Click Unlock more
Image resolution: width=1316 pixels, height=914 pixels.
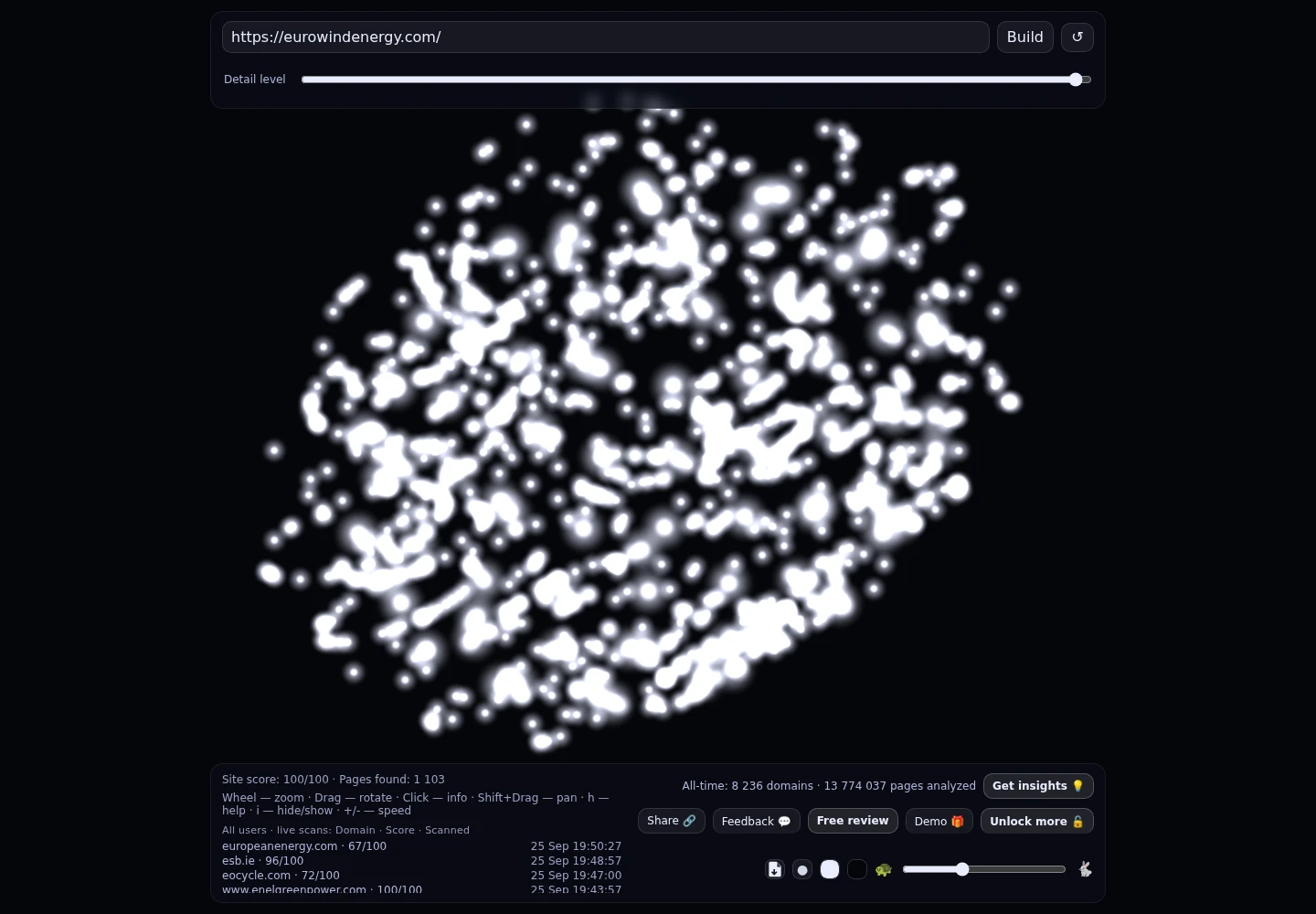tap(1037, 821)
